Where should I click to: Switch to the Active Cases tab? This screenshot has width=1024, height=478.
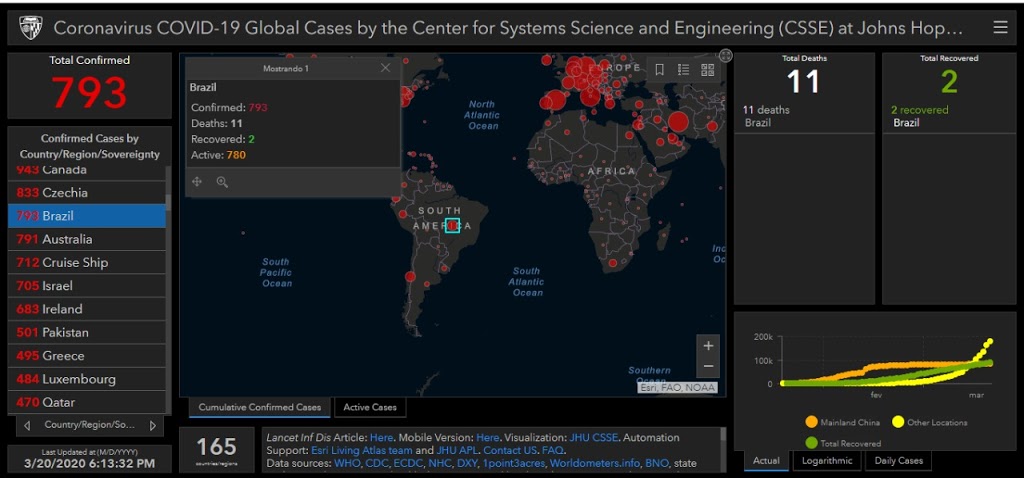(x=370, y=407)
